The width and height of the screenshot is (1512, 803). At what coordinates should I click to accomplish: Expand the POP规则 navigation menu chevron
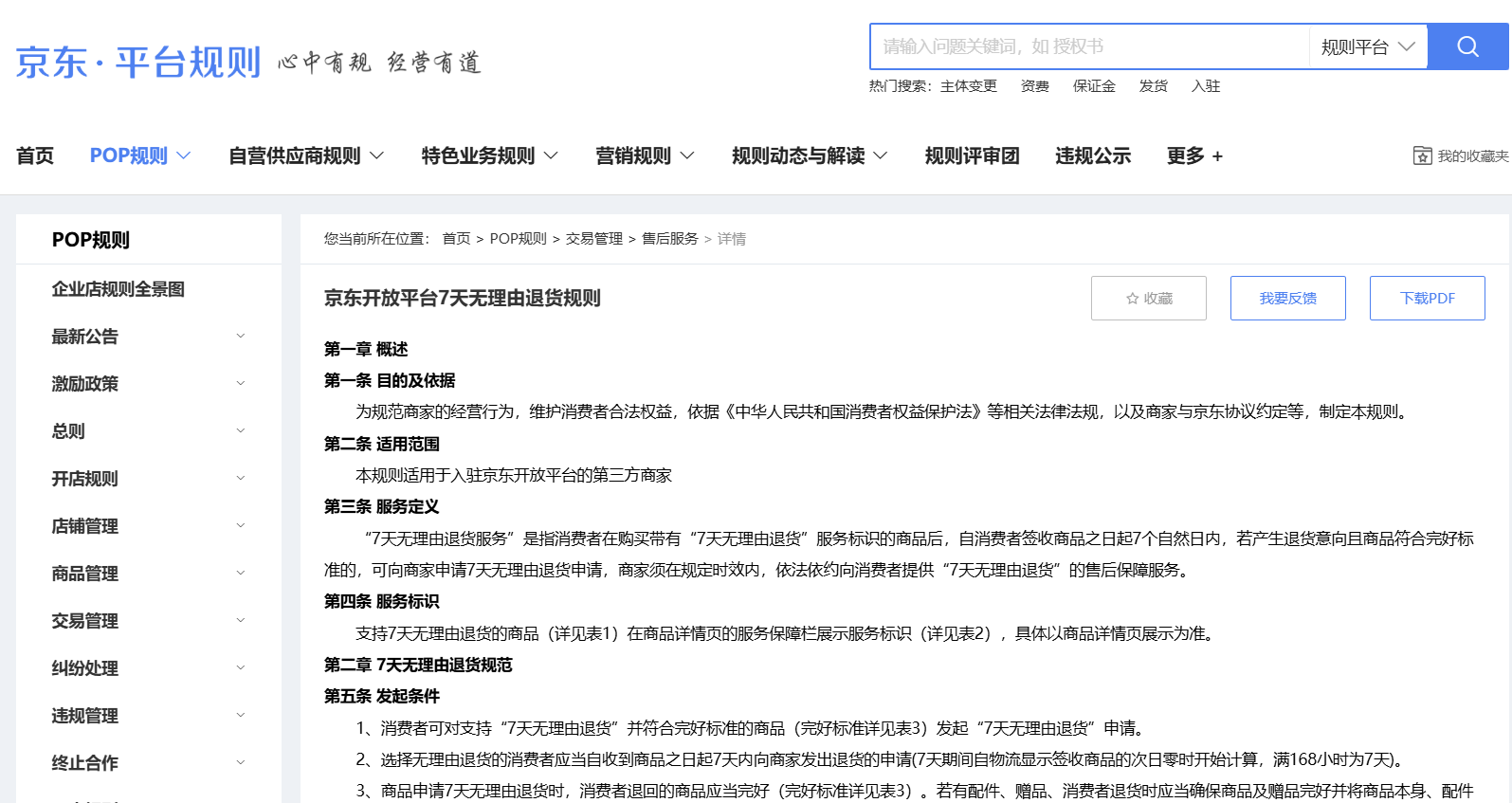tap(184, 155)
